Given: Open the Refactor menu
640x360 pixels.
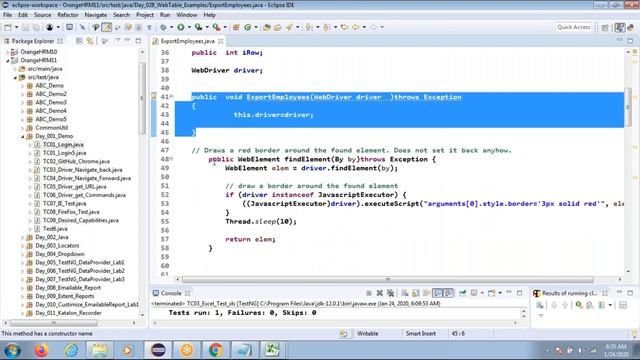Looking at the screenshot, I should pyautogui.click(x=68, y=15).
